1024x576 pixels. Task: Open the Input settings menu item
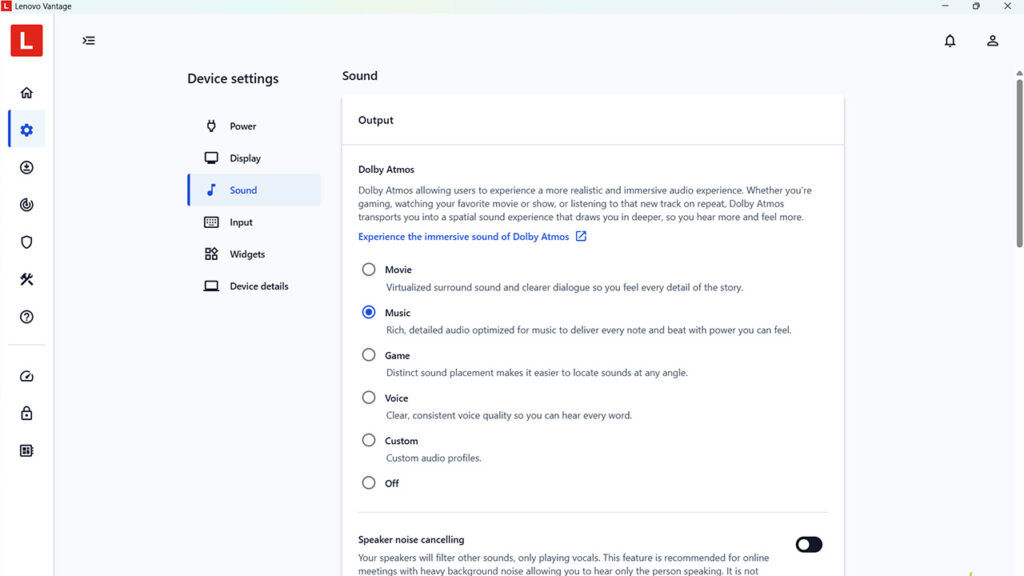254,222
